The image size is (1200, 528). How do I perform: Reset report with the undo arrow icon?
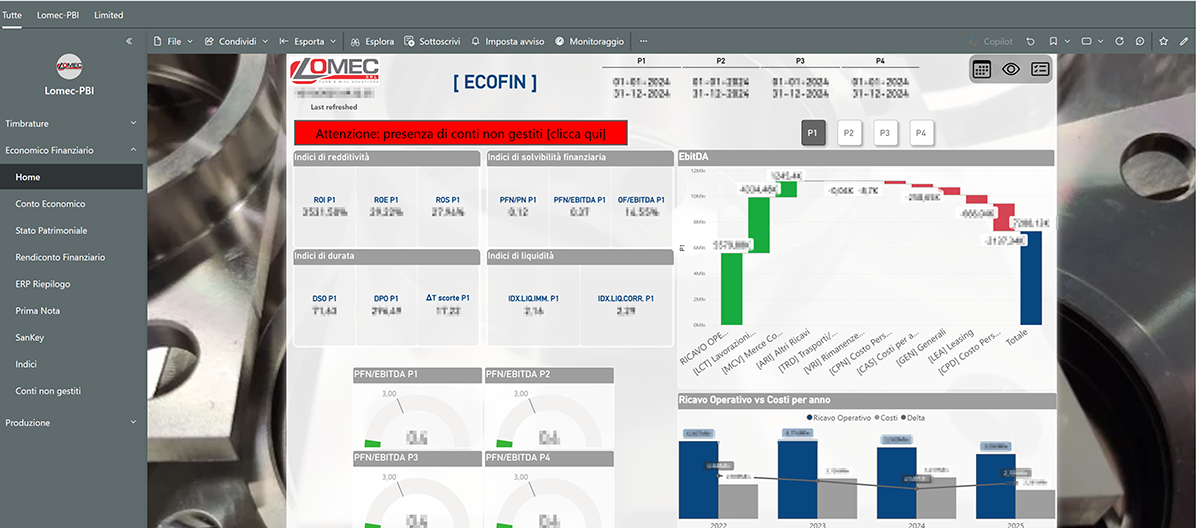coord(1031,41)
